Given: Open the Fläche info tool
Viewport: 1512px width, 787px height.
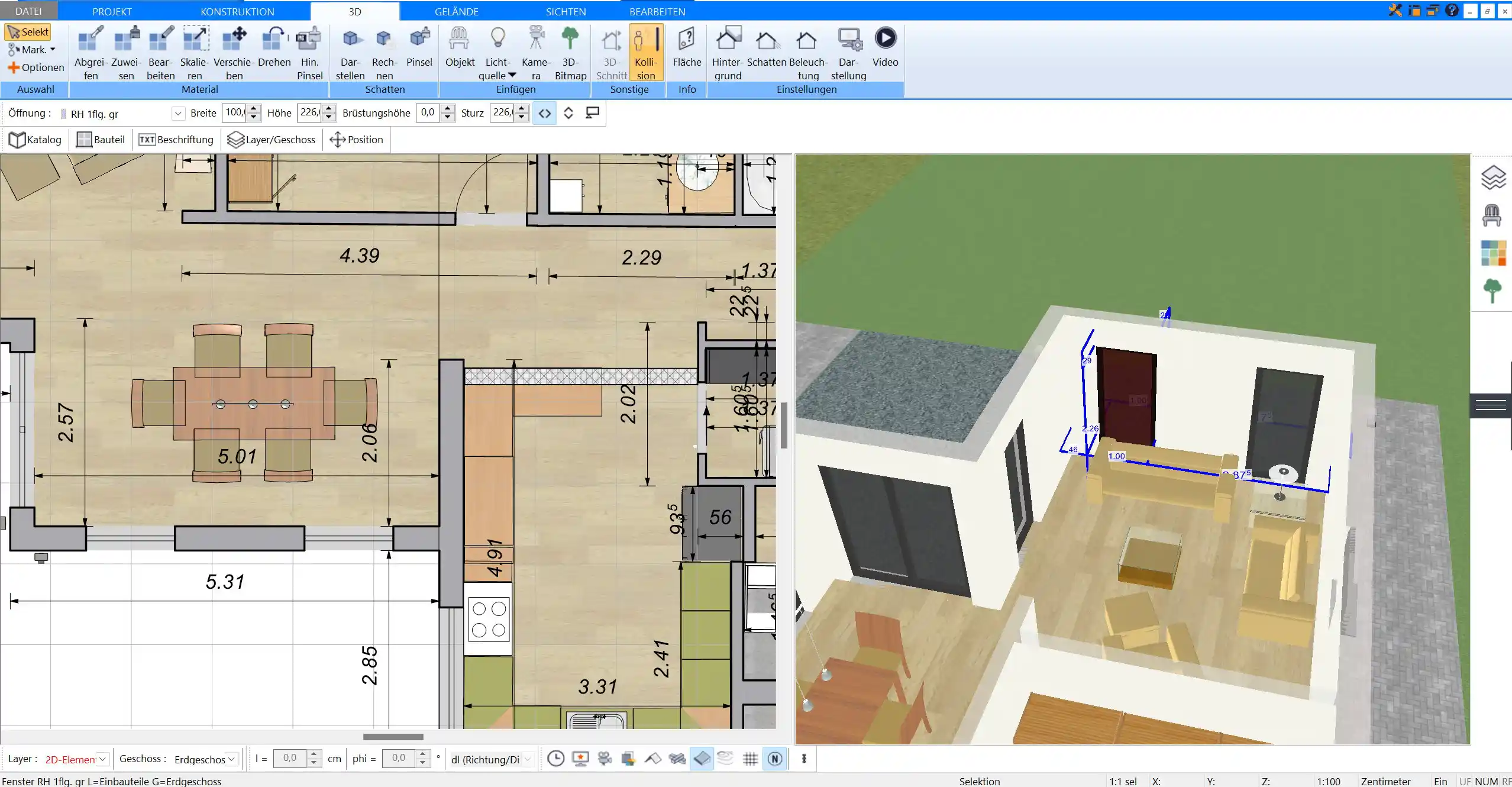Looking at the screenshot, I should click(x=687, y=47).
